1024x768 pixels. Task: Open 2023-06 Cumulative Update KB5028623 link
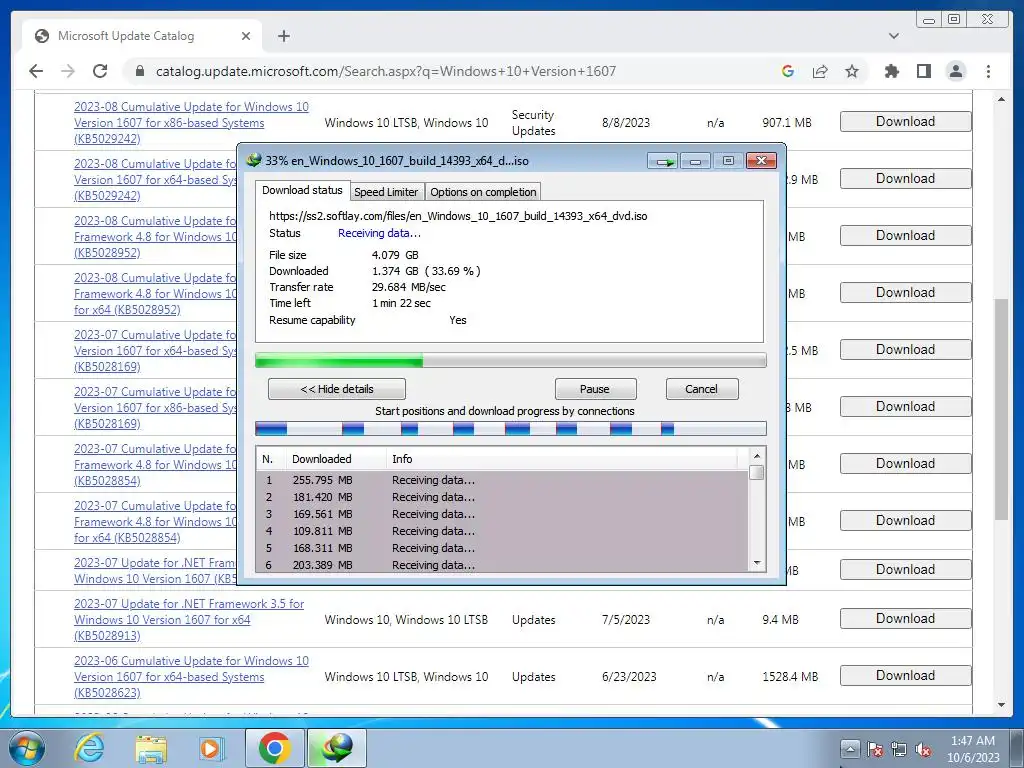(191, 677)
